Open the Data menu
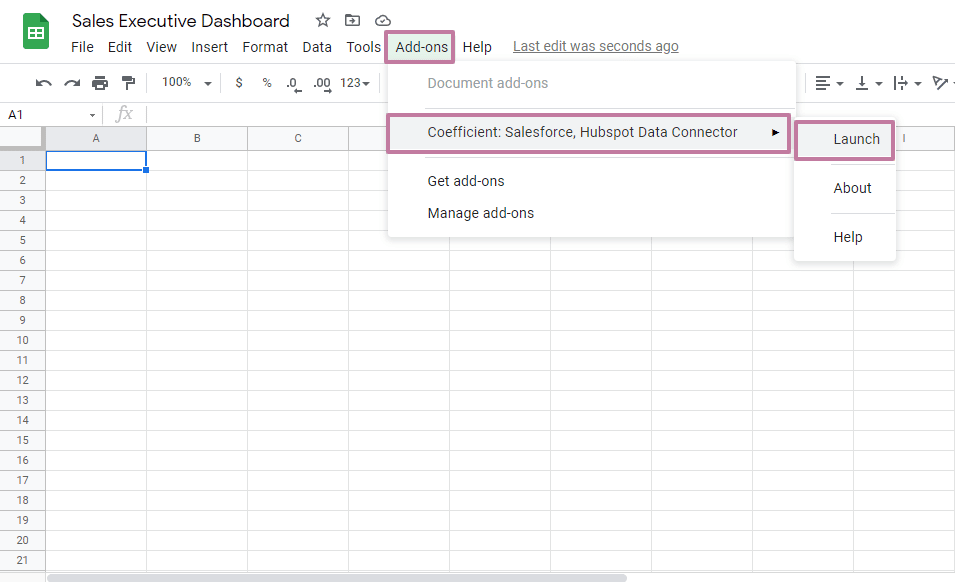The height and width of the screenshot is (582, 955). tap(317, 47)
